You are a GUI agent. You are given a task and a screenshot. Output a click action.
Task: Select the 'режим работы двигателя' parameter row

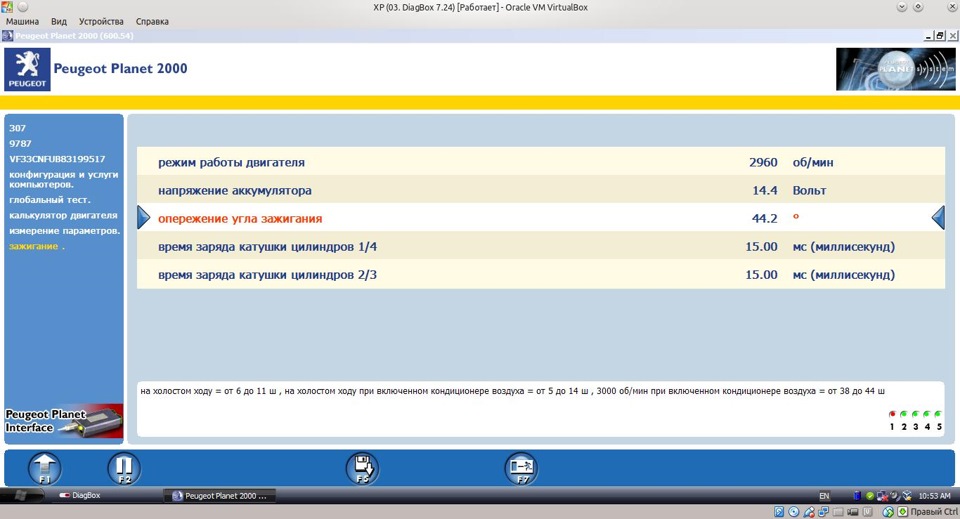pos(541,162)
